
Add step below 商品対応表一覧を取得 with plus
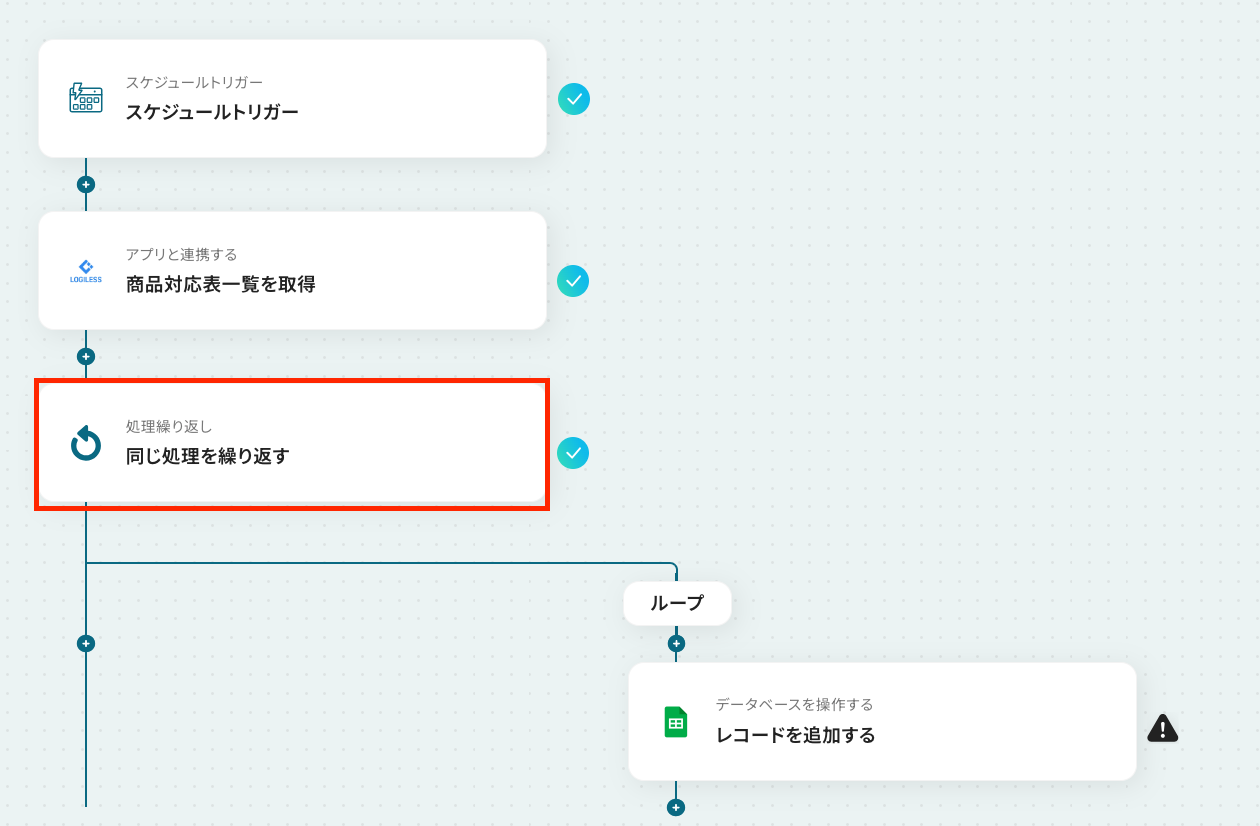tap(86, 356)
